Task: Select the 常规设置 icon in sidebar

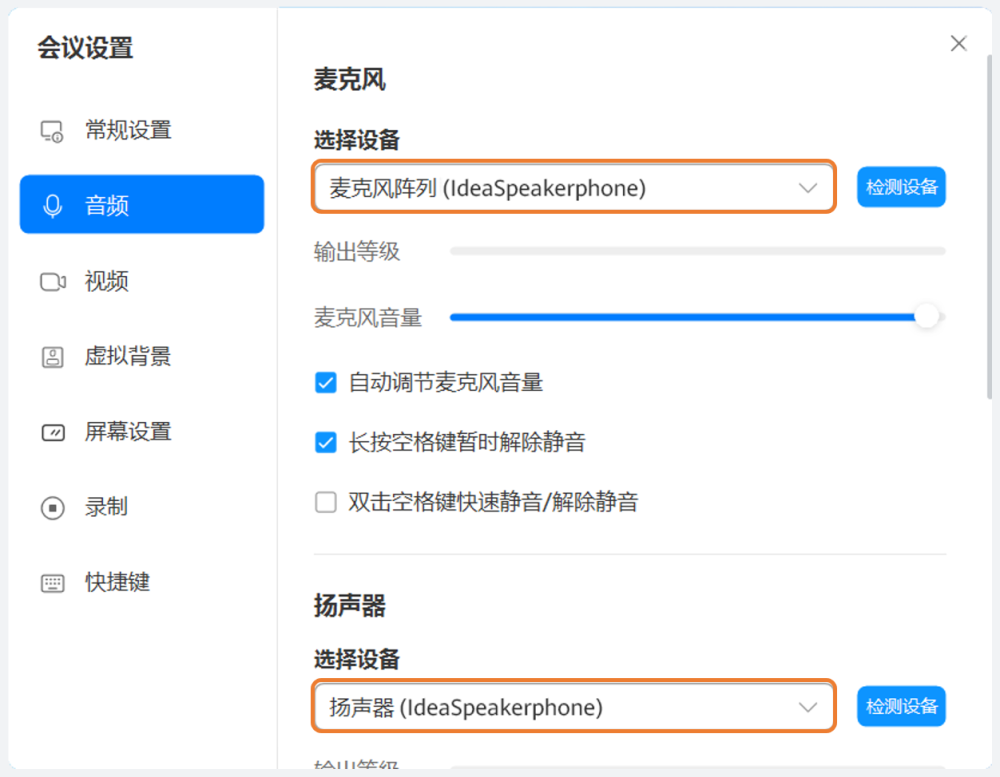Action: click(52, 129)
